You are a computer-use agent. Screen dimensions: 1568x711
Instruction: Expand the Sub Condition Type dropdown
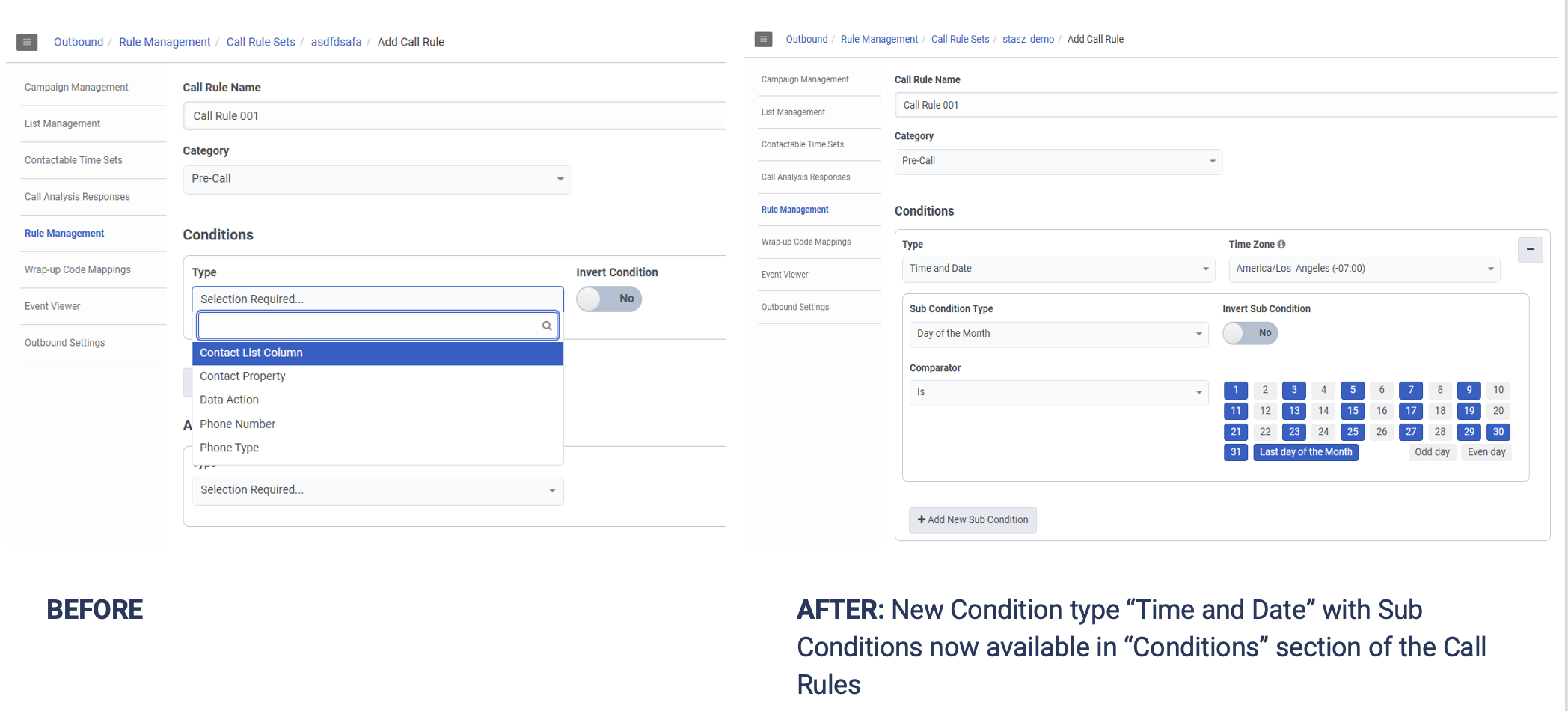[x=1058, y=334]
